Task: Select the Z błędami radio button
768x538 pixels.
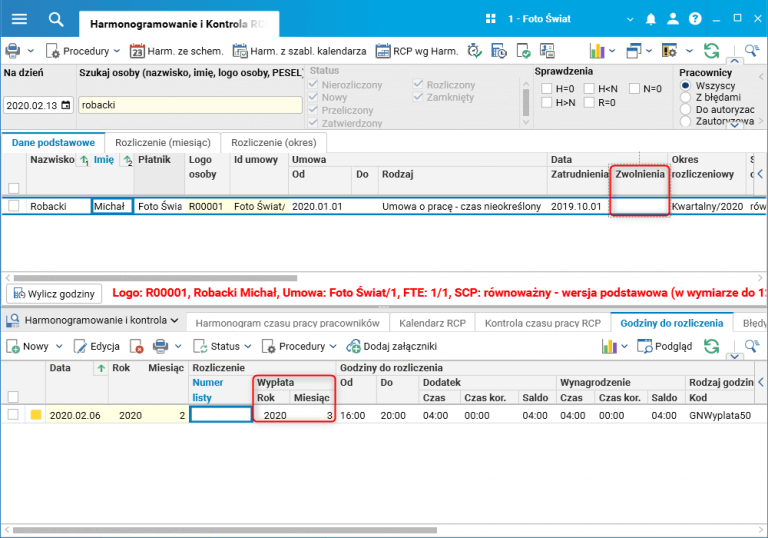Action: click(x=686, y=98)
